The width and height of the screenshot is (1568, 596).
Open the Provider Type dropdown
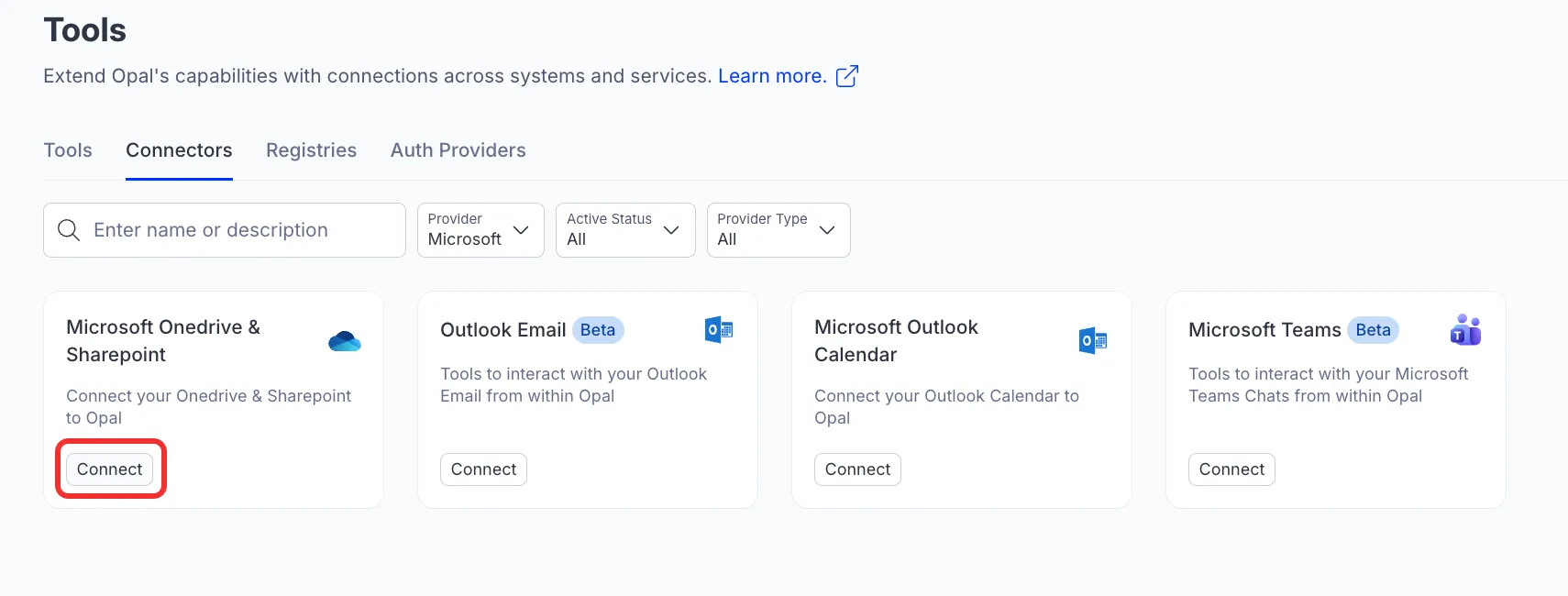778,230
